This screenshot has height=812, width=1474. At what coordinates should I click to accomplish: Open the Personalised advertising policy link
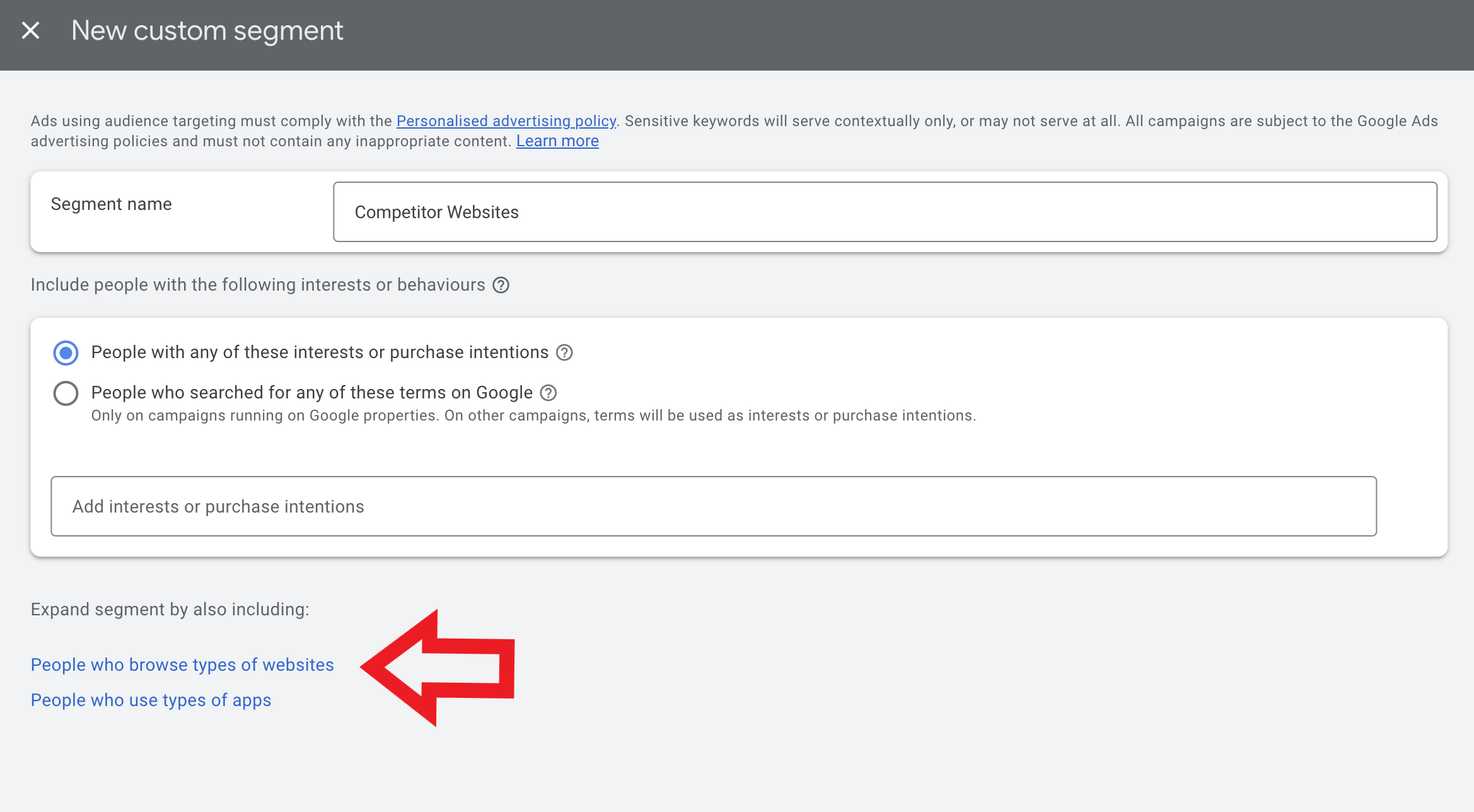(x=505, y=120)
